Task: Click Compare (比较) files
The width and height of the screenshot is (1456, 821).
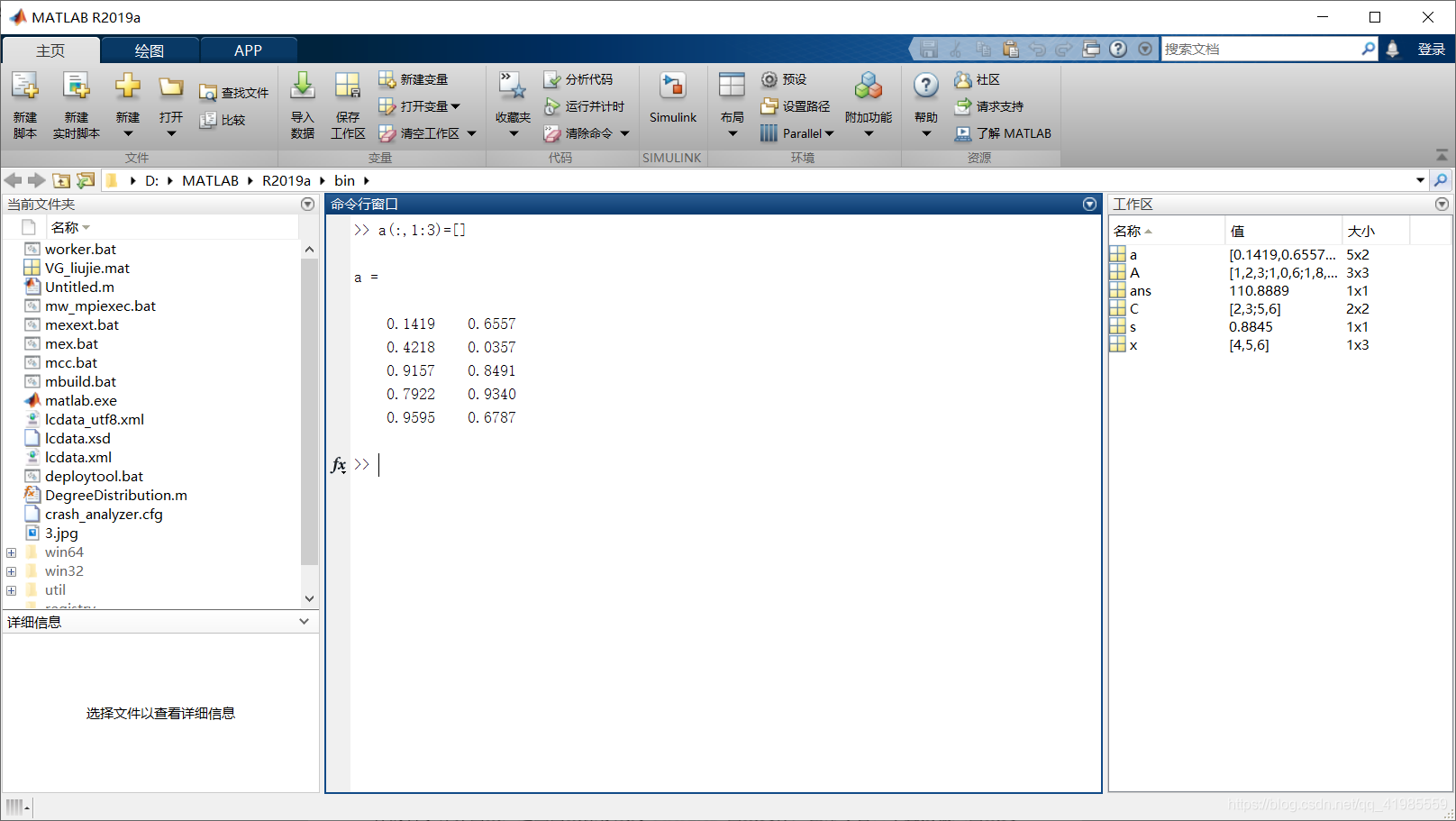Action: pyautogui.click(x=223, y=120)
